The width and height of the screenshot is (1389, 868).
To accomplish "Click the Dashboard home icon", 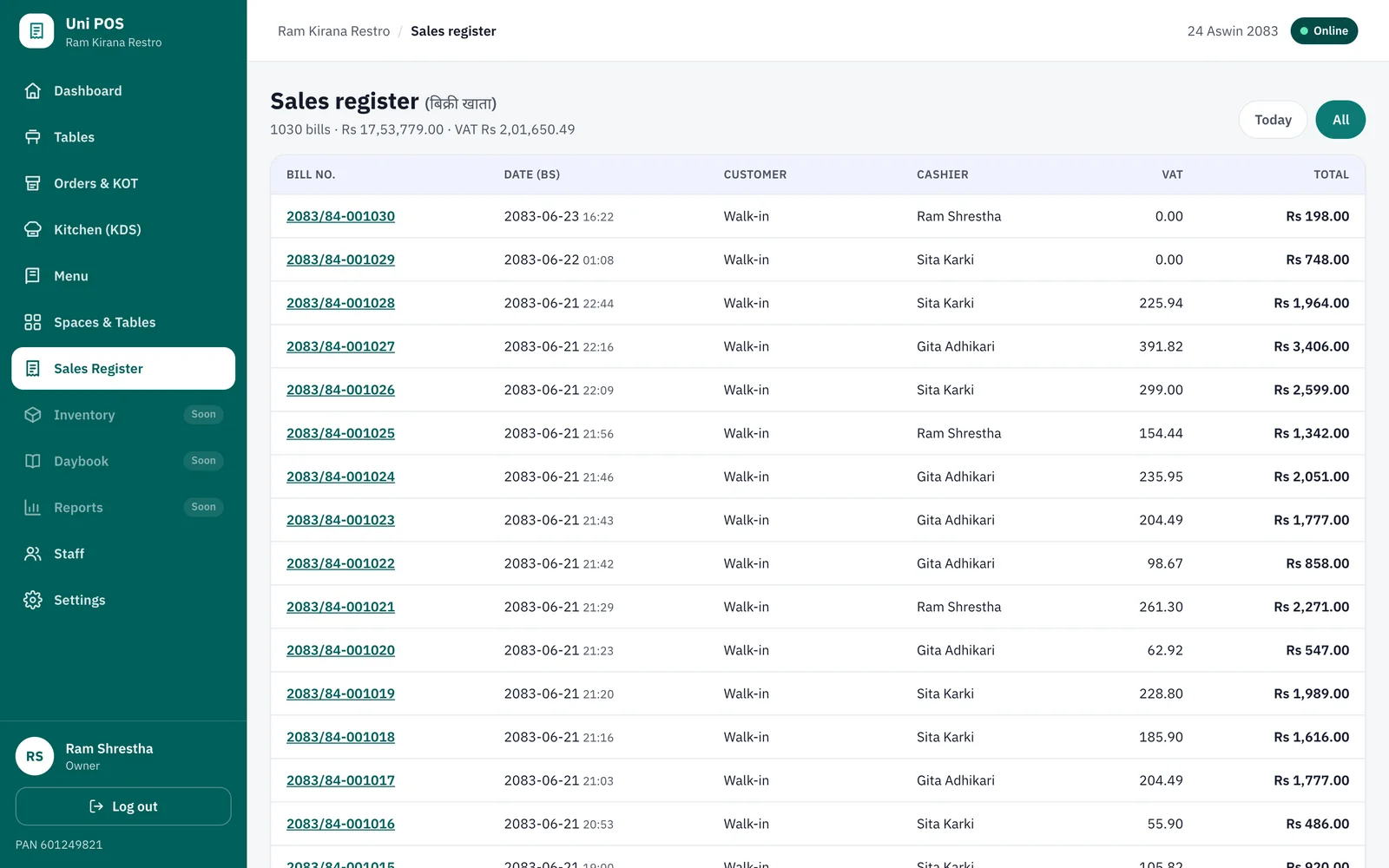I will click(x=33, y=91).
